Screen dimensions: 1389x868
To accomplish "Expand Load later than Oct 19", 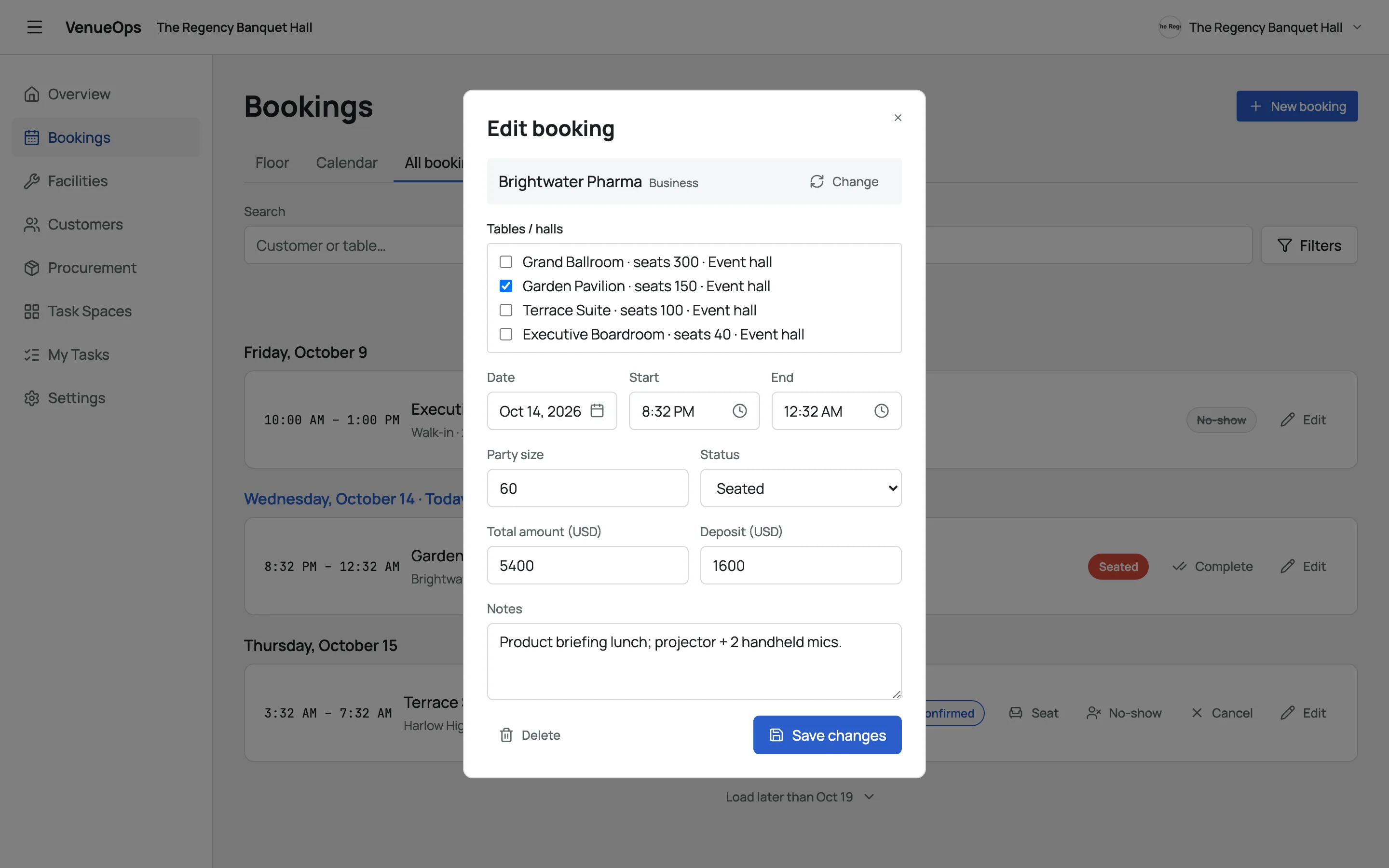I will [x=800, y=797].
